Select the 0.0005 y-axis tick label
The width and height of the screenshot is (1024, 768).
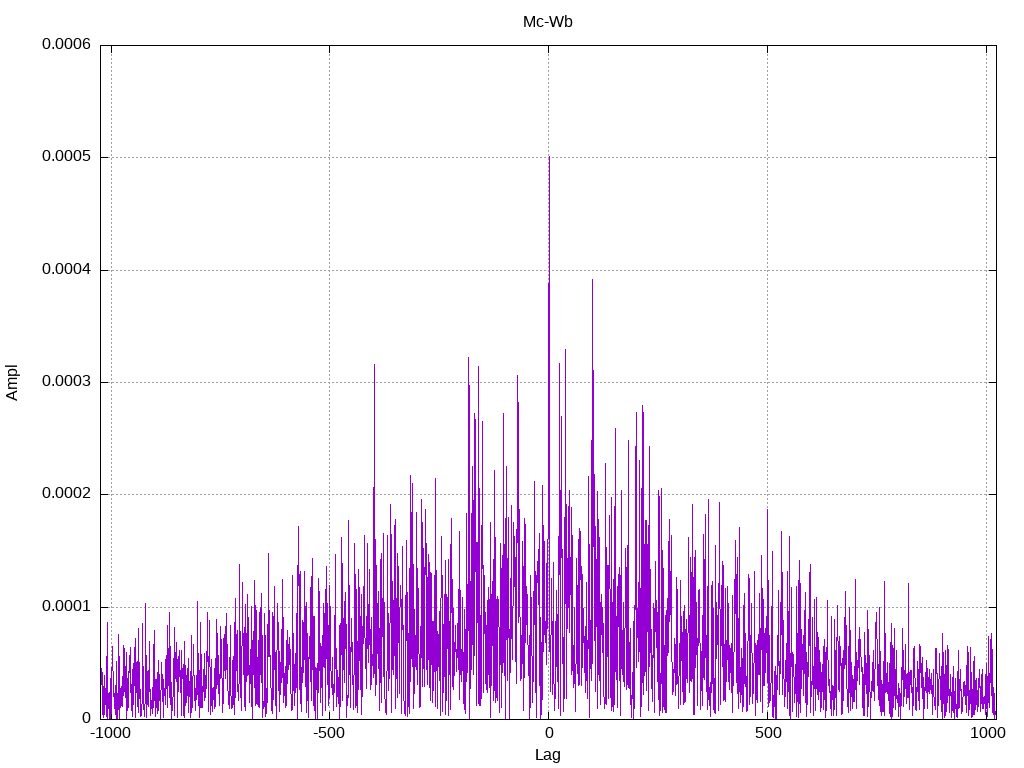66,157
